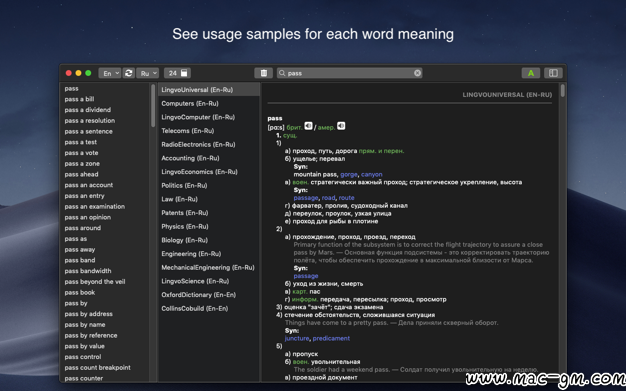
Task: Select LingvoEconomics (En-Ru) dictionary
Action: (209, 172)
